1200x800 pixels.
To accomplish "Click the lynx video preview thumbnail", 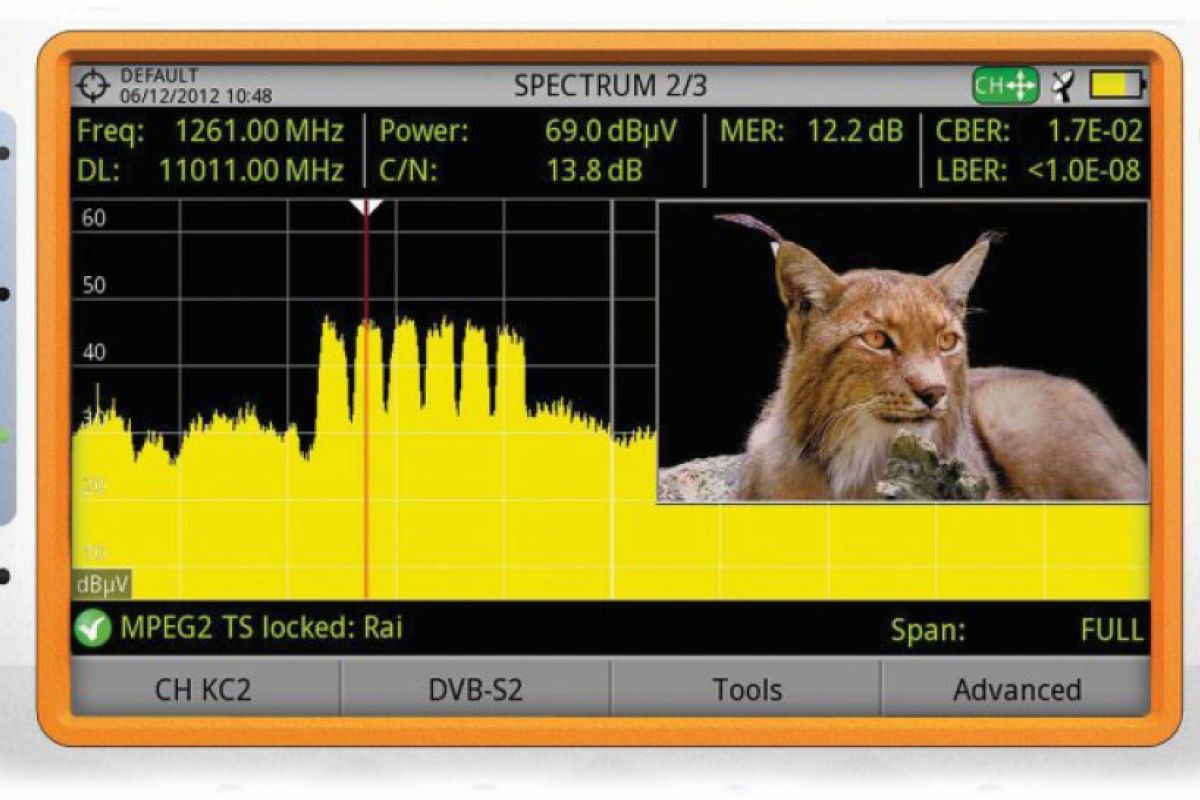I will tap(902, 351).
